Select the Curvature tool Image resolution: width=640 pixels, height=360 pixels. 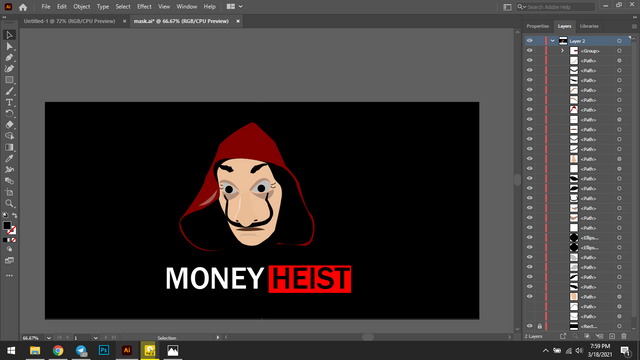(9, 69)
